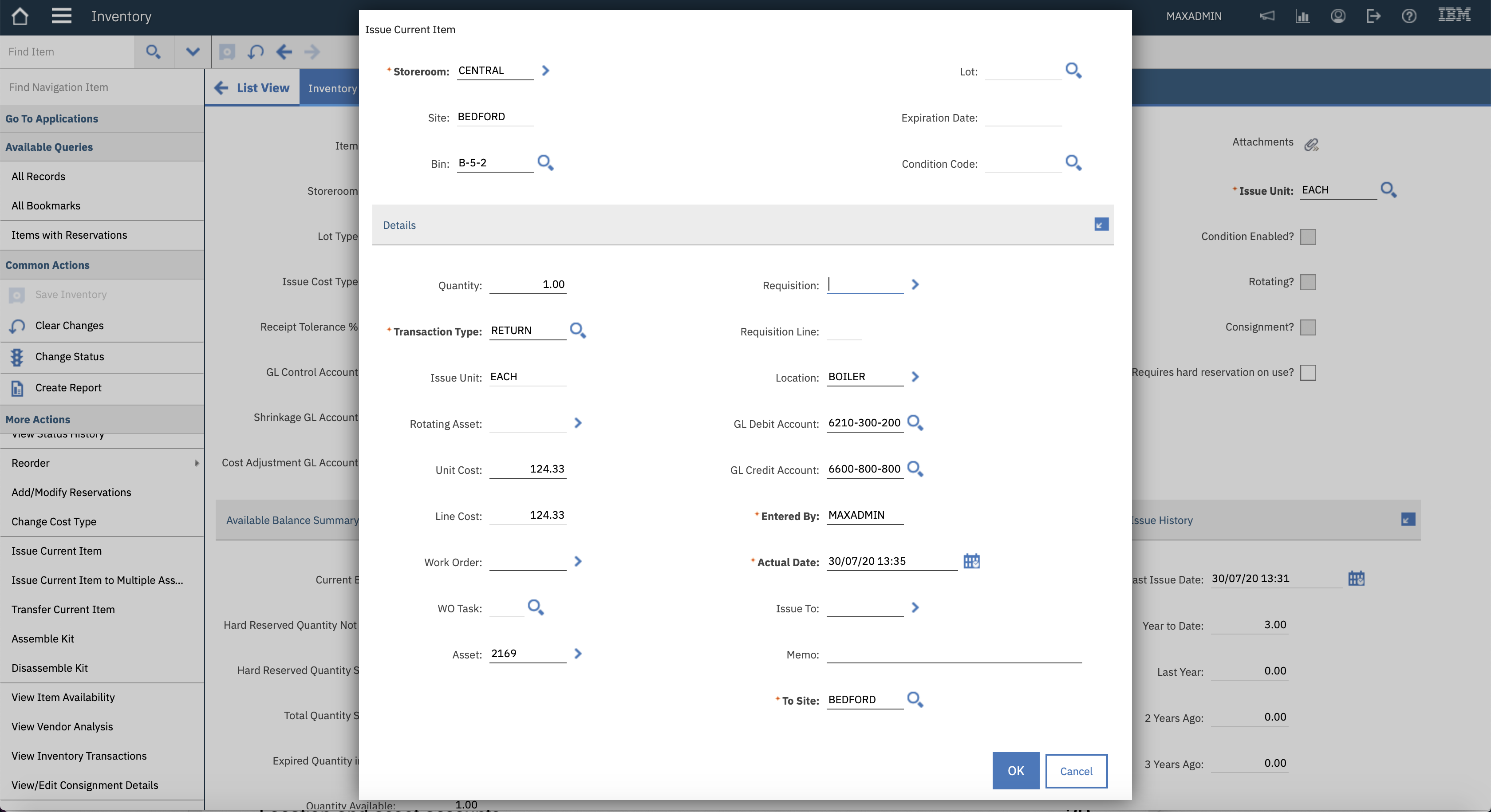Open the GL Debit Account lookup icon
This screenshot has width=1491, height=812.
915,422
